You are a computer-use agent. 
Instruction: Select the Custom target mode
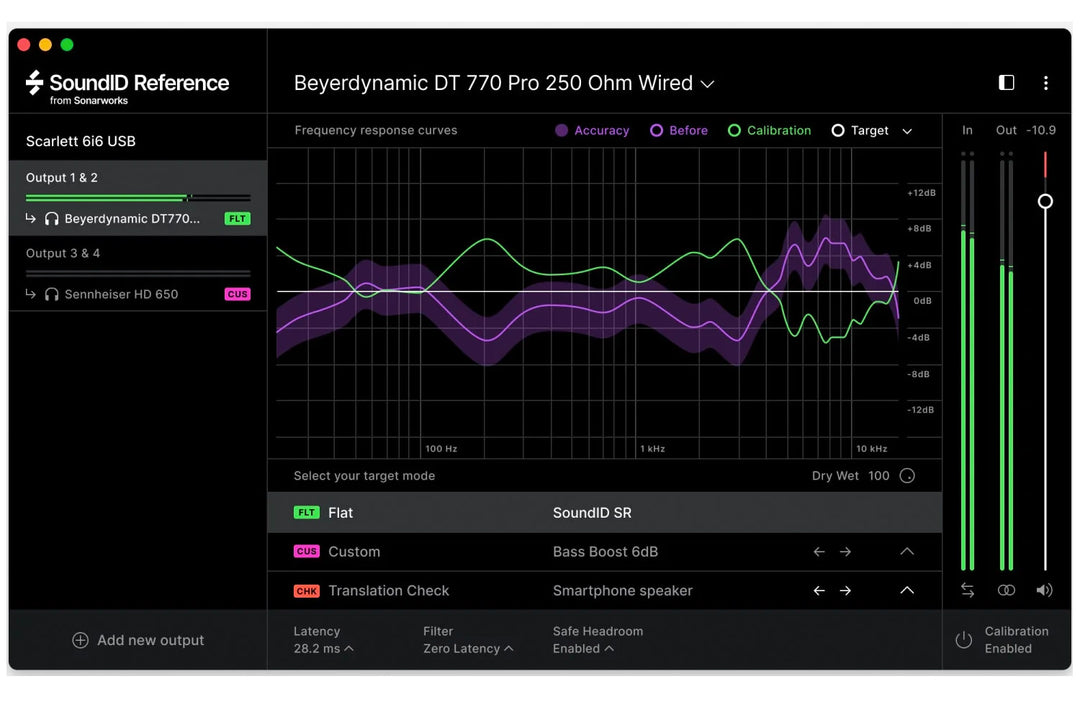point(605,551)
